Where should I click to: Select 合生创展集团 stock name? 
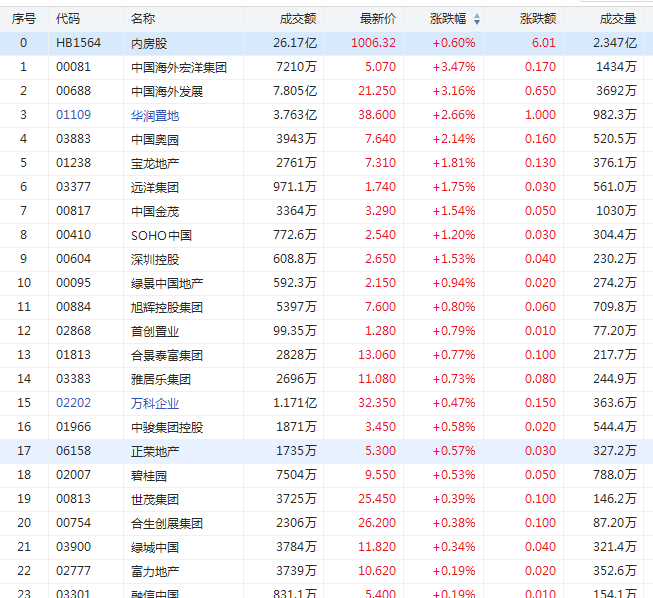[x=167, y=523]
